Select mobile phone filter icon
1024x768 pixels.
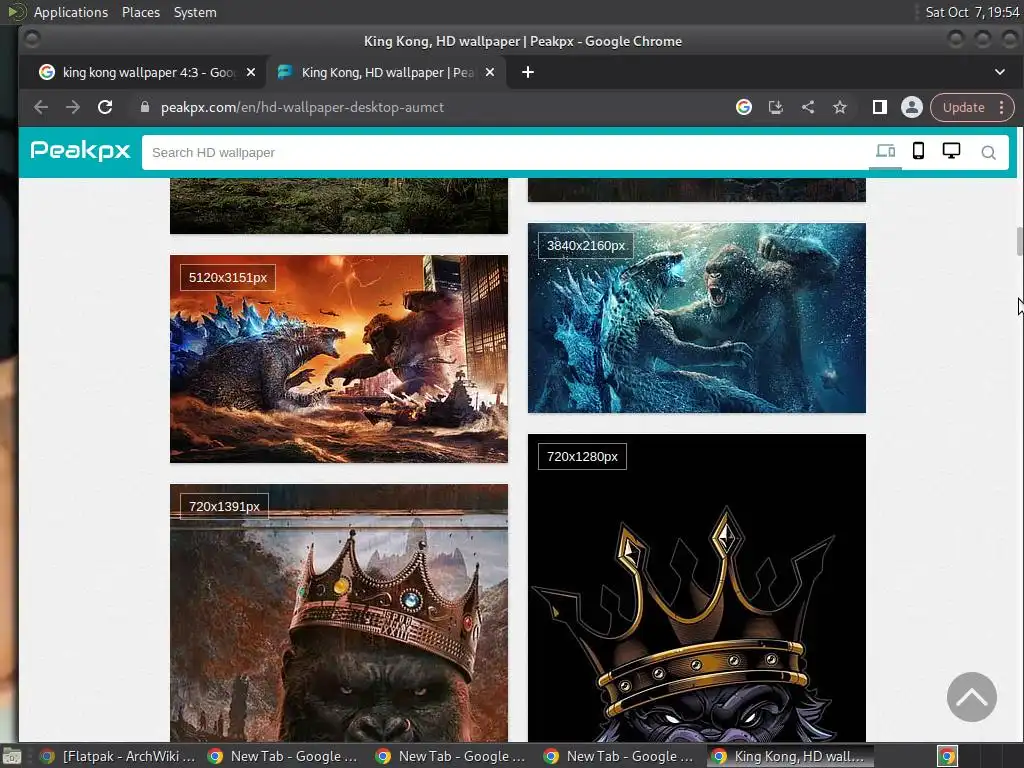[x=918, y=151]
